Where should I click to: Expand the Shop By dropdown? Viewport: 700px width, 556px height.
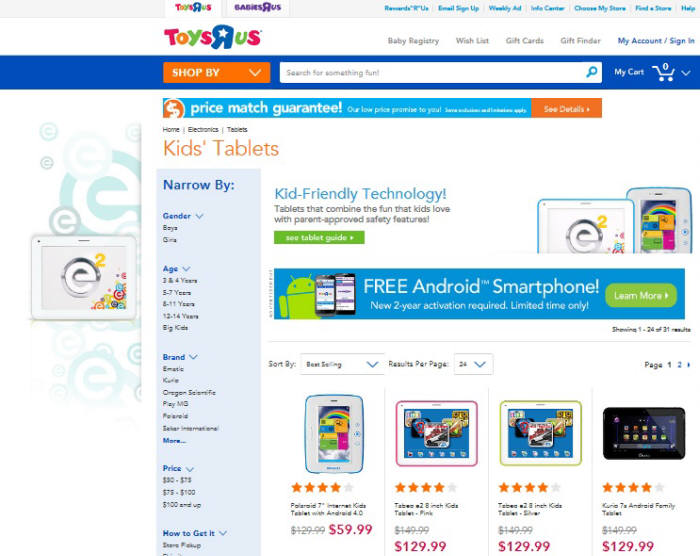point(217,72)
